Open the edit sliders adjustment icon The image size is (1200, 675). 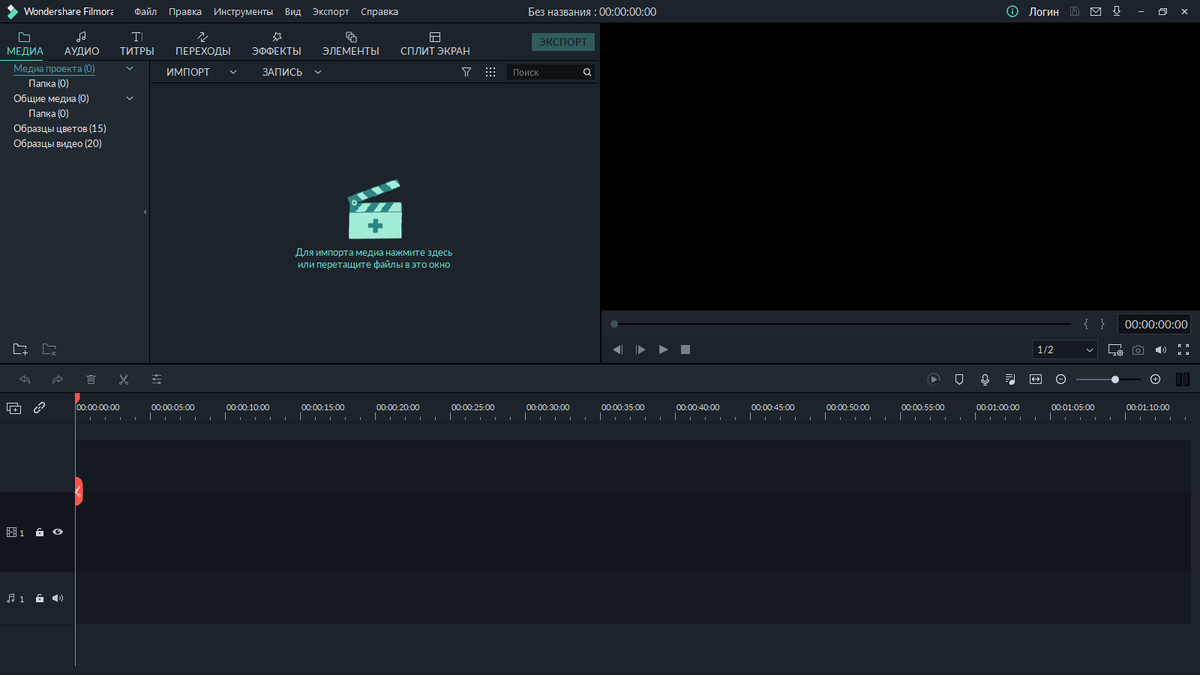[x=157, y=380]
